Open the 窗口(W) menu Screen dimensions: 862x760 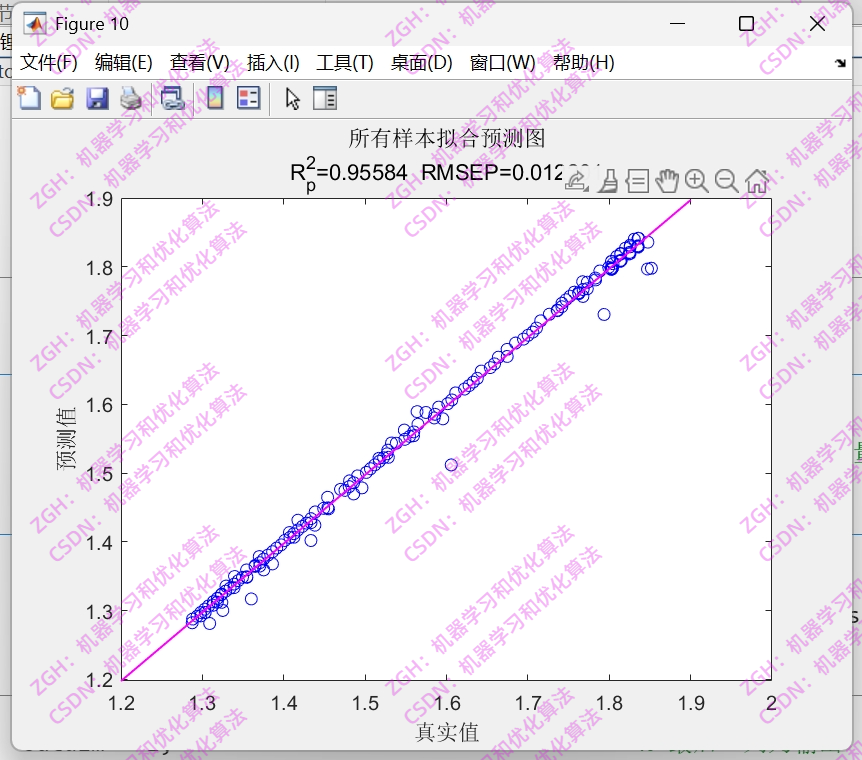pos(502,63)
